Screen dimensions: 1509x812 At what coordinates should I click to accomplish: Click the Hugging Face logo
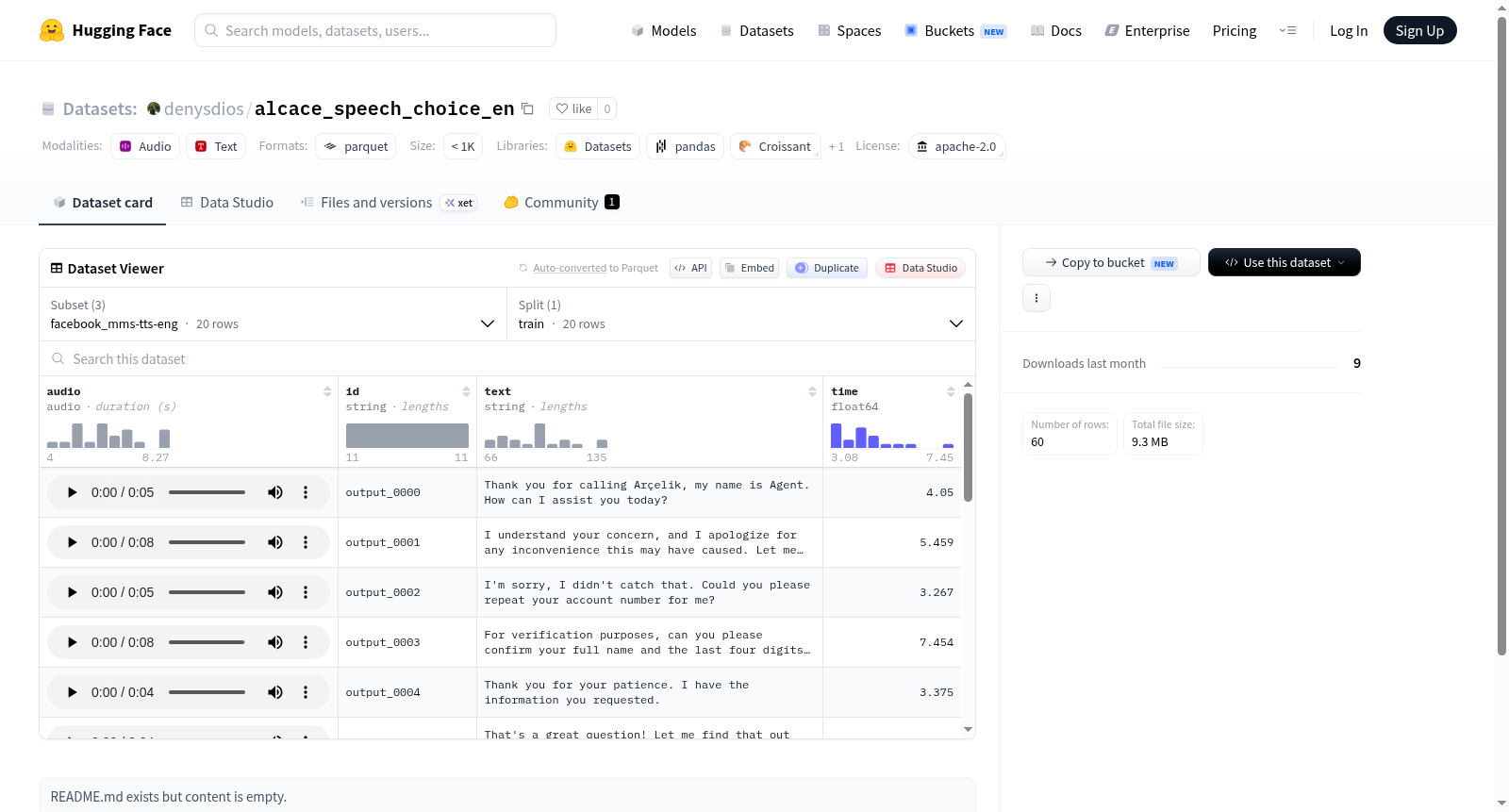106,30
